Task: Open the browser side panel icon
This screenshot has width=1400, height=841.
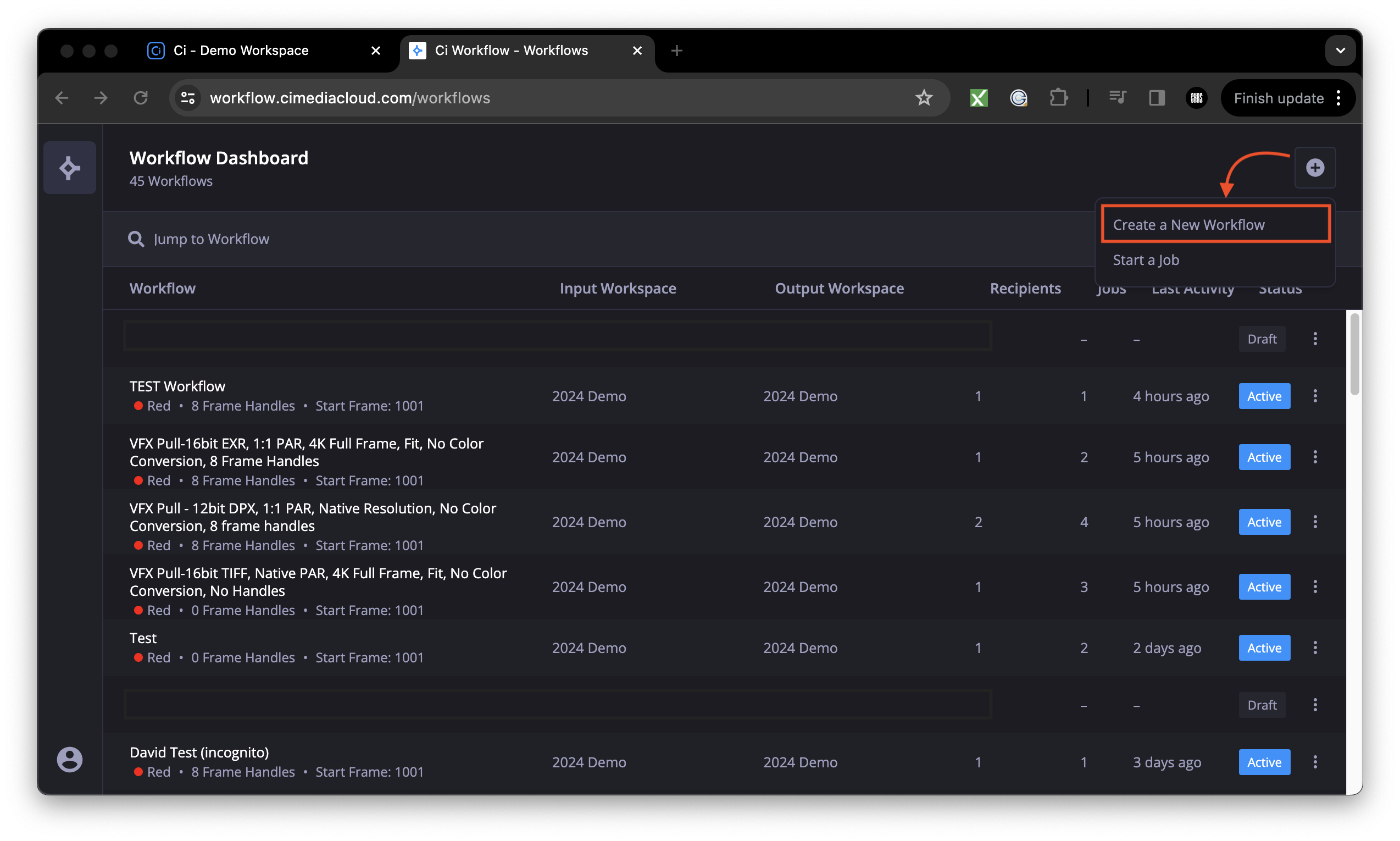Action: pos(1156,97)
